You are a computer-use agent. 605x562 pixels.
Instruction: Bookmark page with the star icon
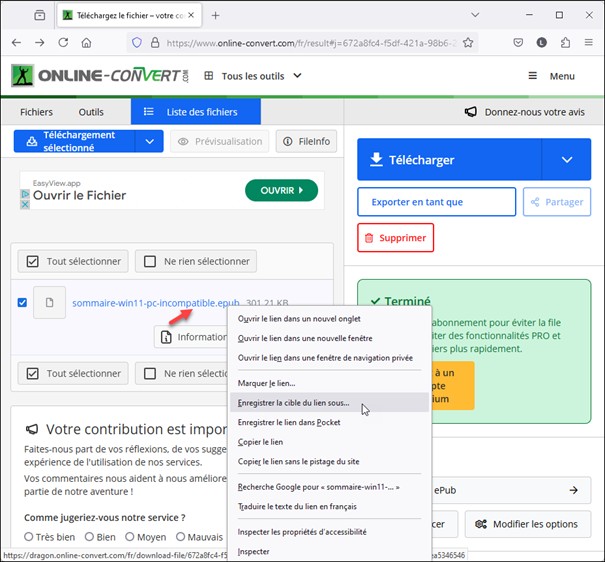(468, 43)
